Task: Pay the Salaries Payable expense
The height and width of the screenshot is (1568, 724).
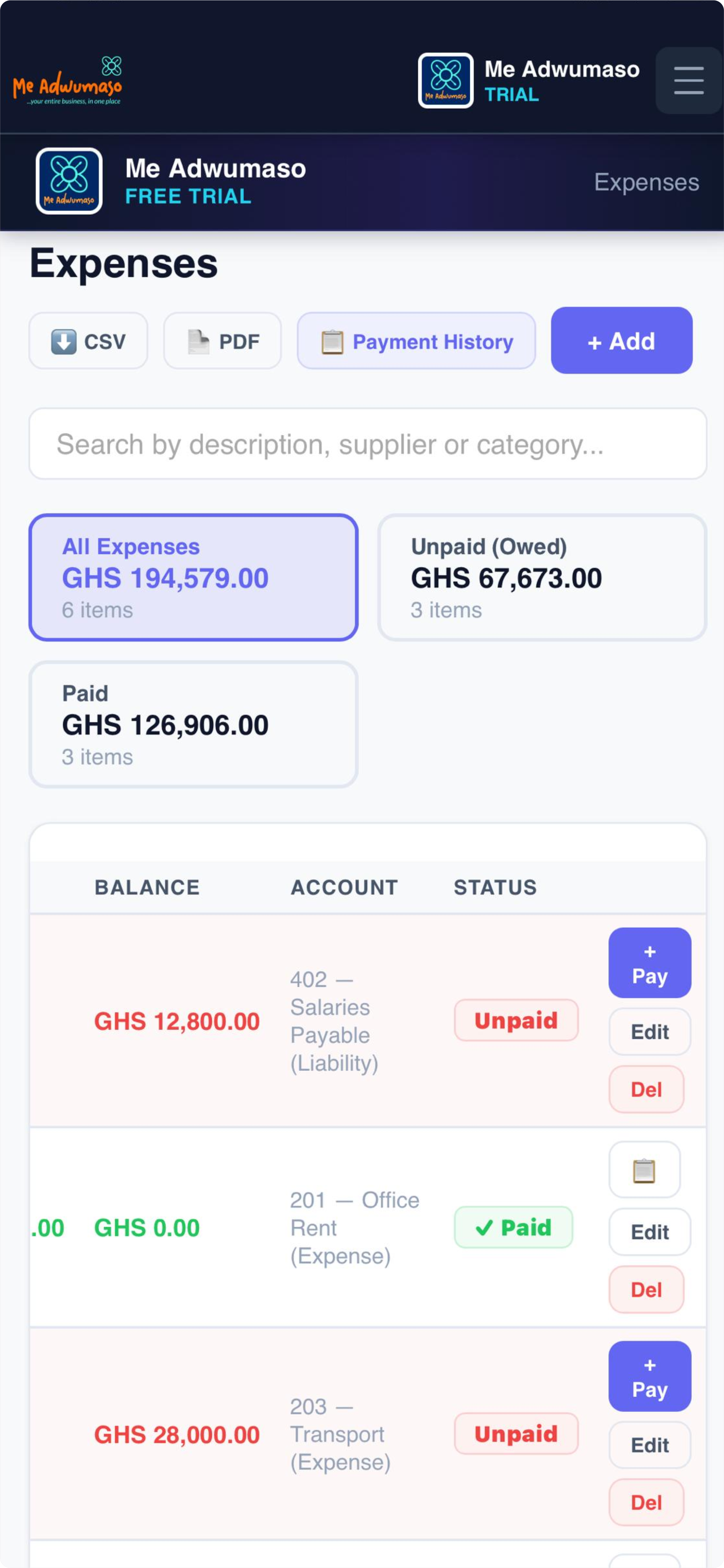Action: (x=649, y=963)
